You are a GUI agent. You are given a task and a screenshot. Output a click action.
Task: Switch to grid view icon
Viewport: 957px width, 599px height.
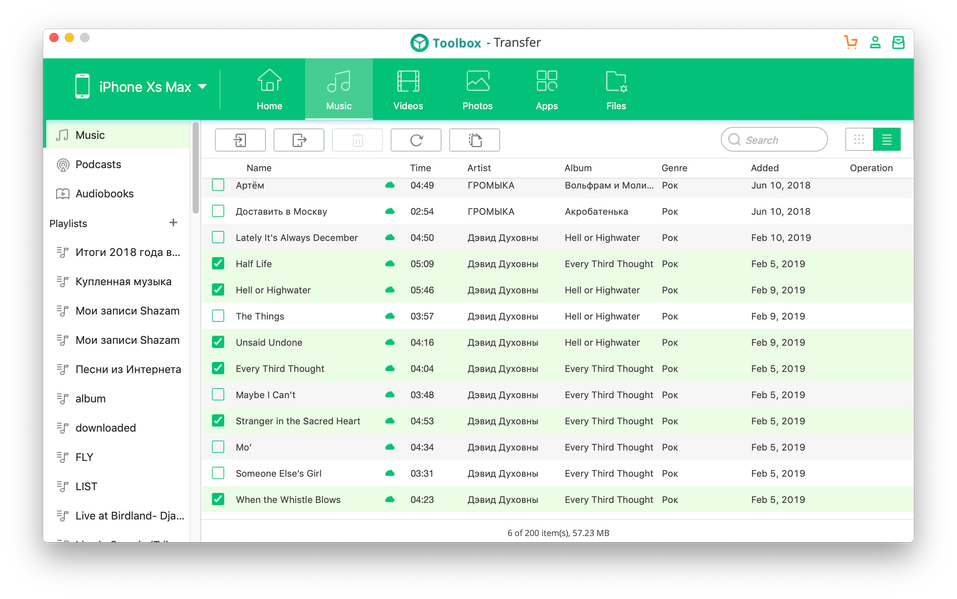coord(859,140)
